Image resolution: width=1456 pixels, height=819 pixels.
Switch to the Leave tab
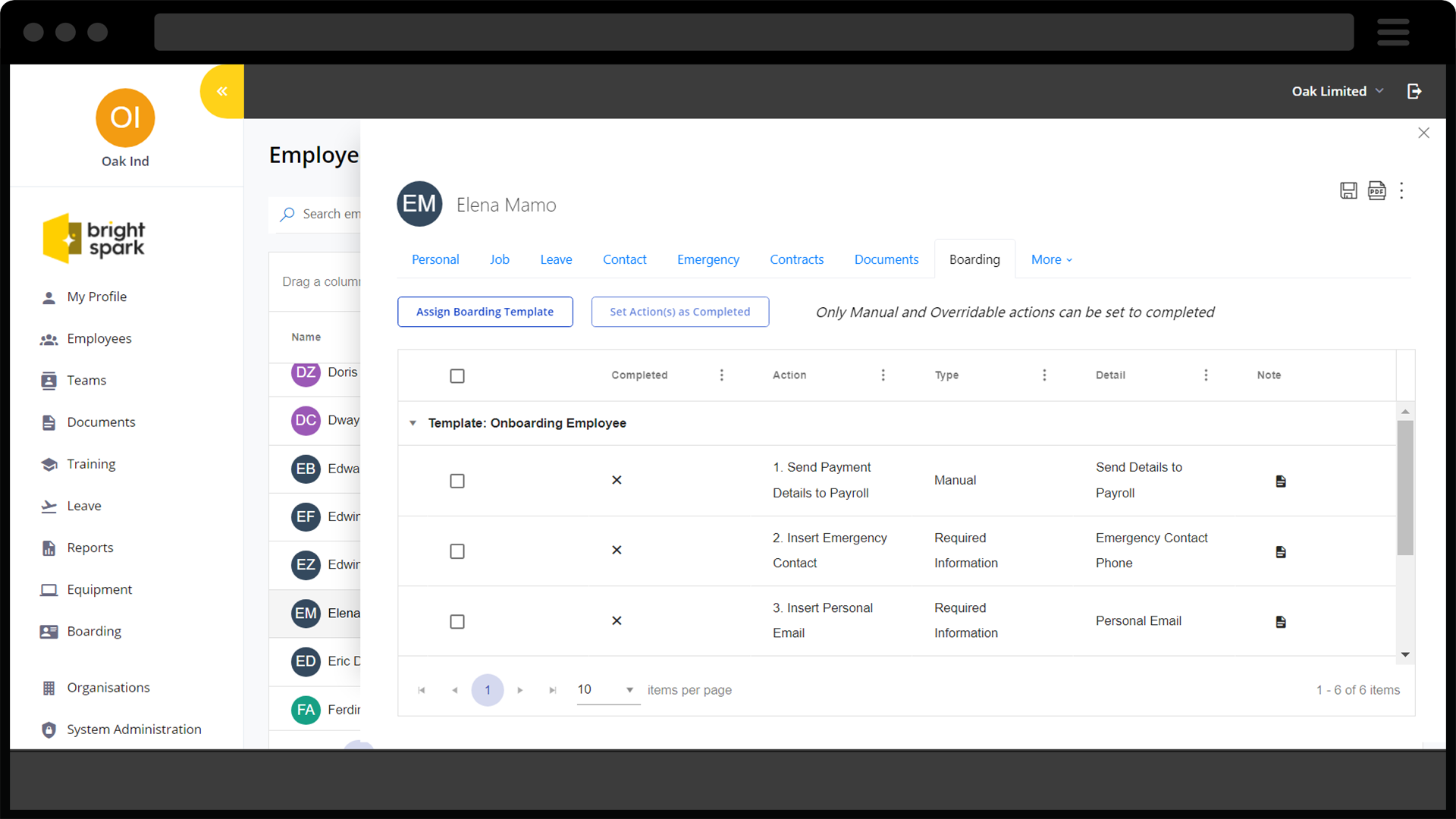(556, 259)
